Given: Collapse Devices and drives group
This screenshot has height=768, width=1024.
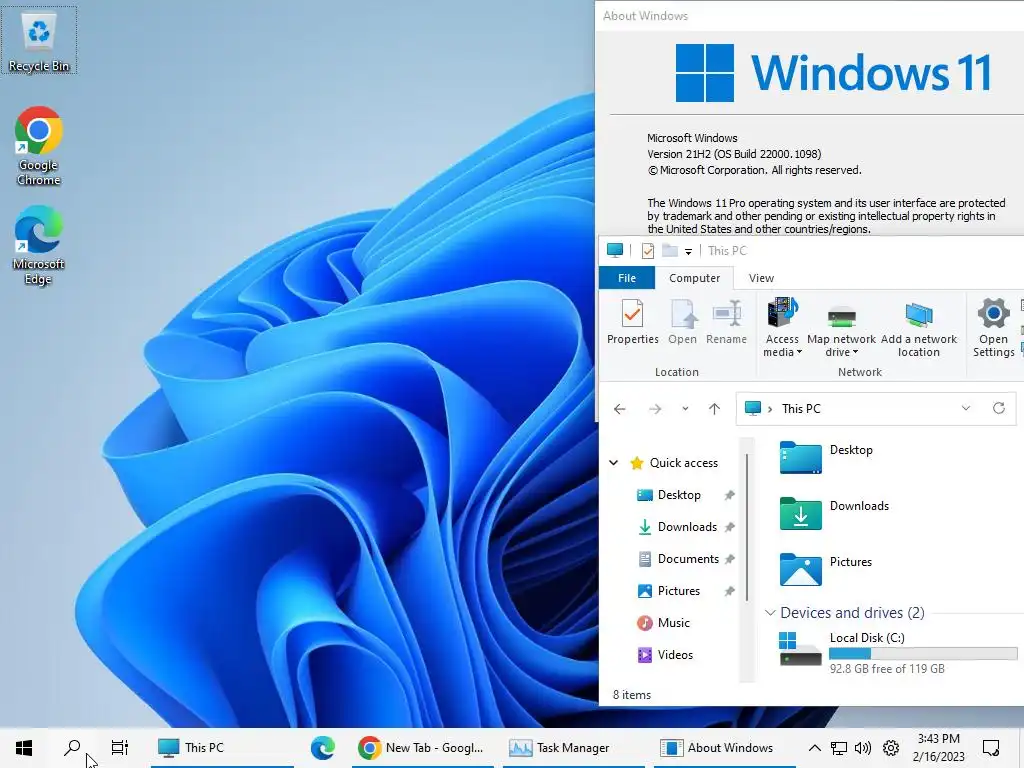Looking at the screenshot, I should point(770,613).
